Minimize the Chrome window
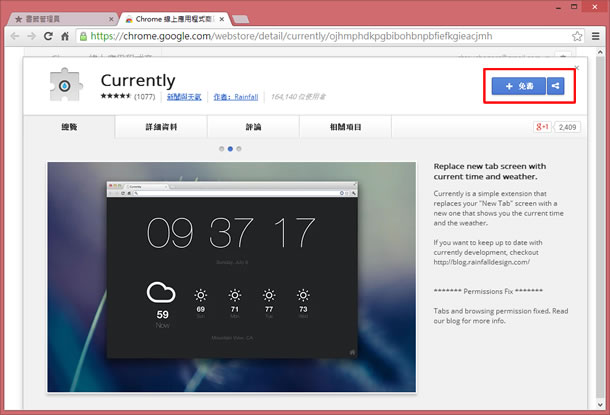 tap(559, 7)
